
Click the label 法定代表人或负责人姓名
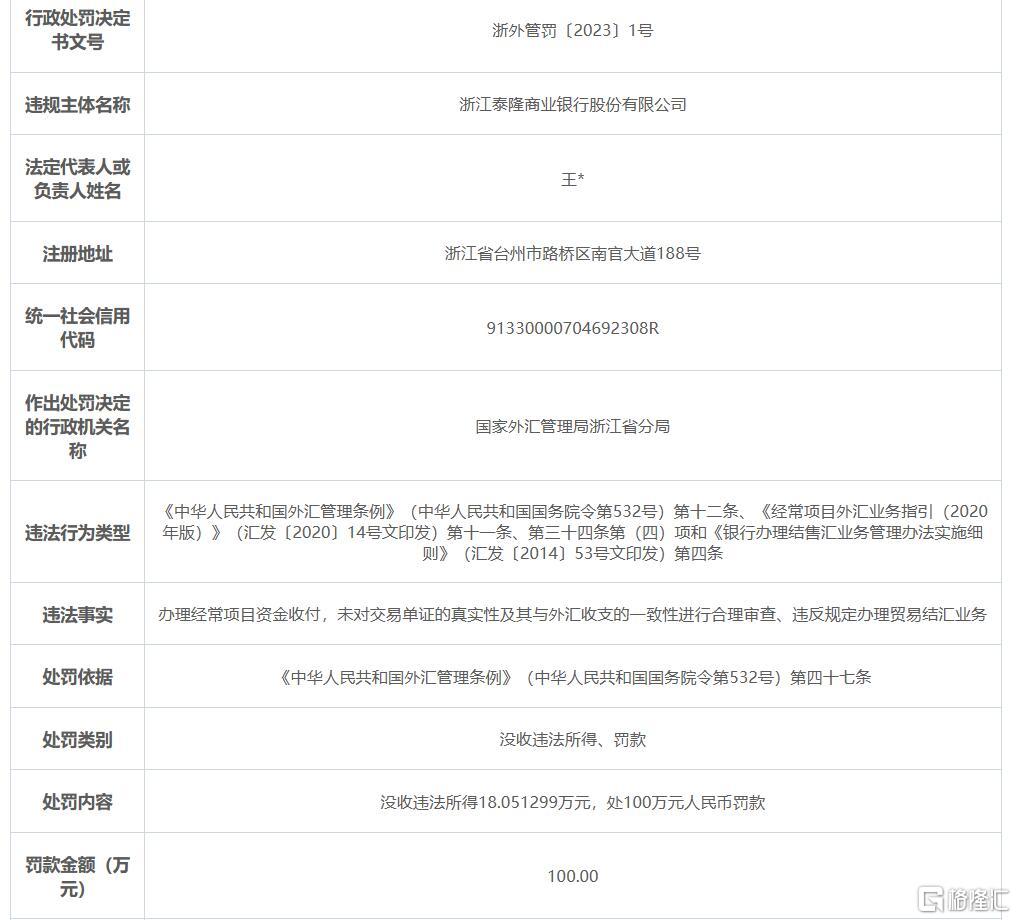pos(77,178)
